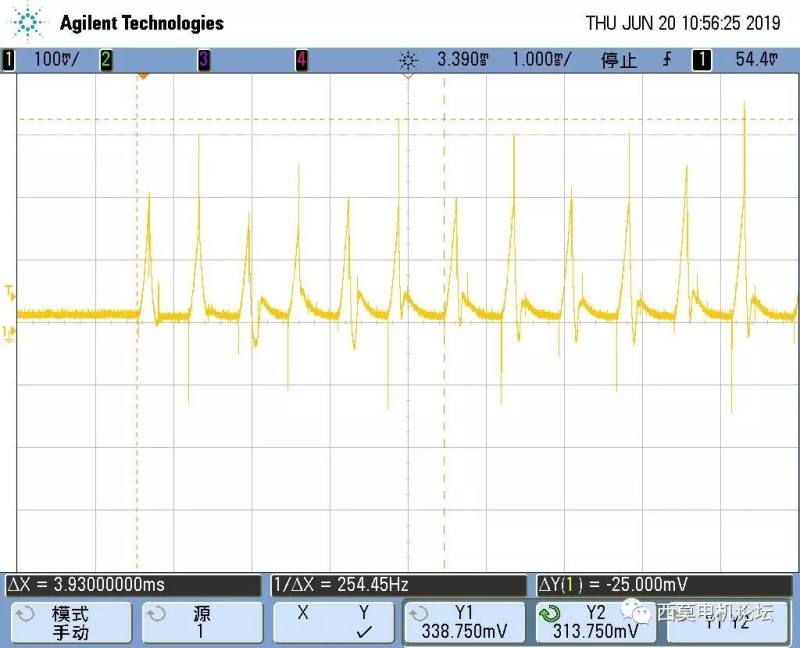
Task: Click the ground level marker on left edge
Action: (x=10, y=333)
